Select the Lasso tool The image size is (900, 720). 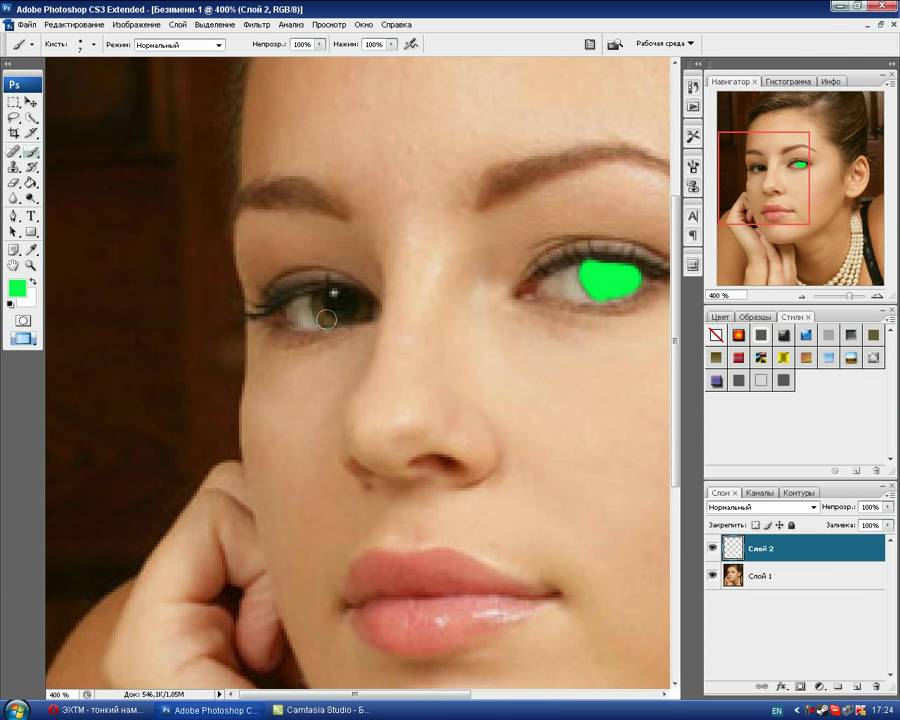(13, 118)
